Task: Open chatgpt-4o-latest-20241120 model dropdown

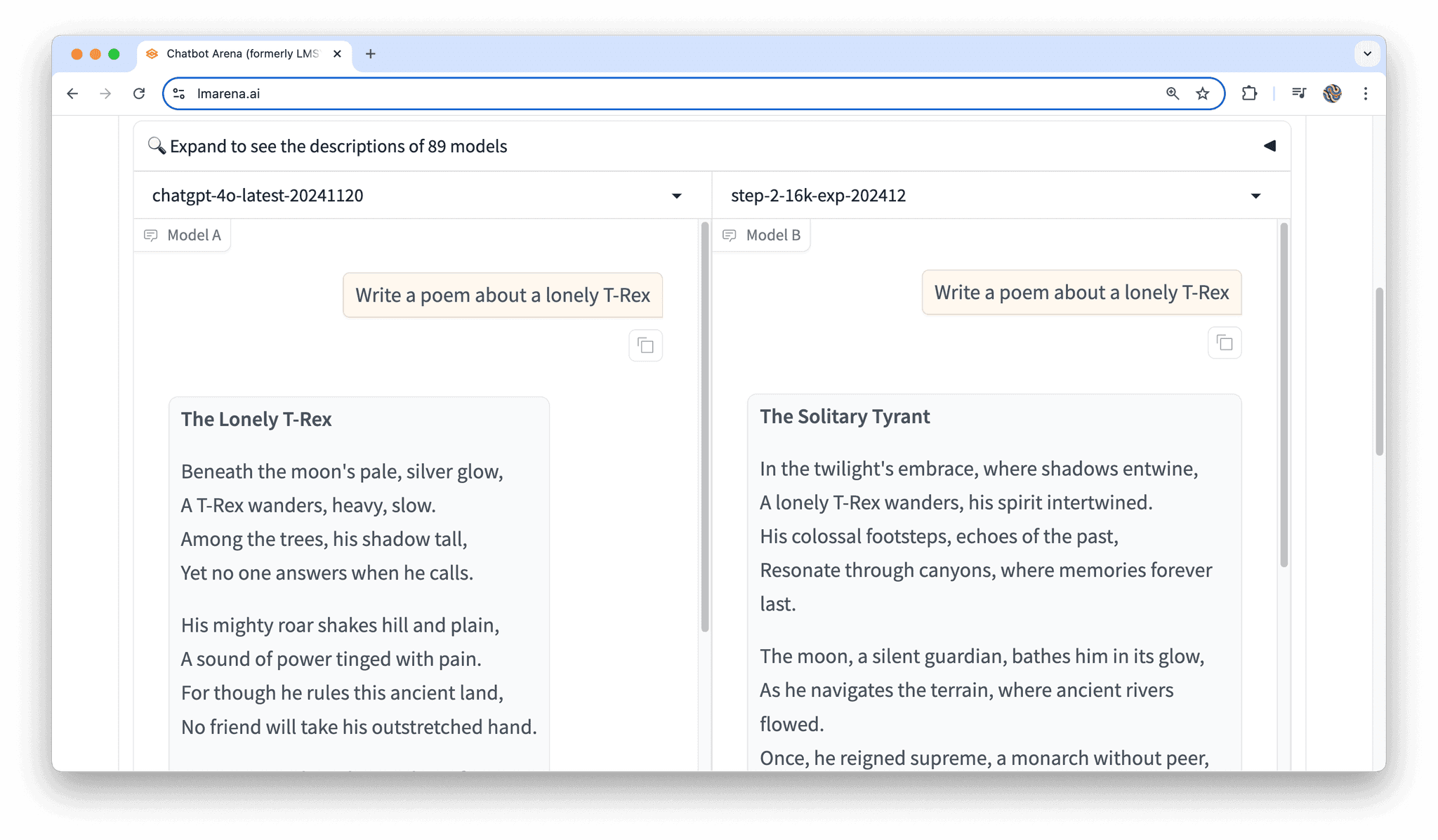Action: click(676, 196)
